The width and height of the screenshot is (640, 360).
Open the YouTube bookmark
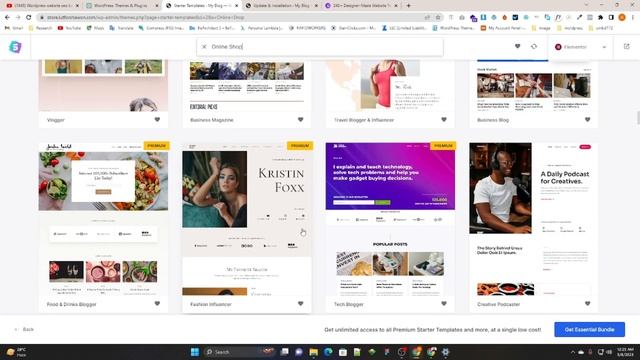point(69,28)
